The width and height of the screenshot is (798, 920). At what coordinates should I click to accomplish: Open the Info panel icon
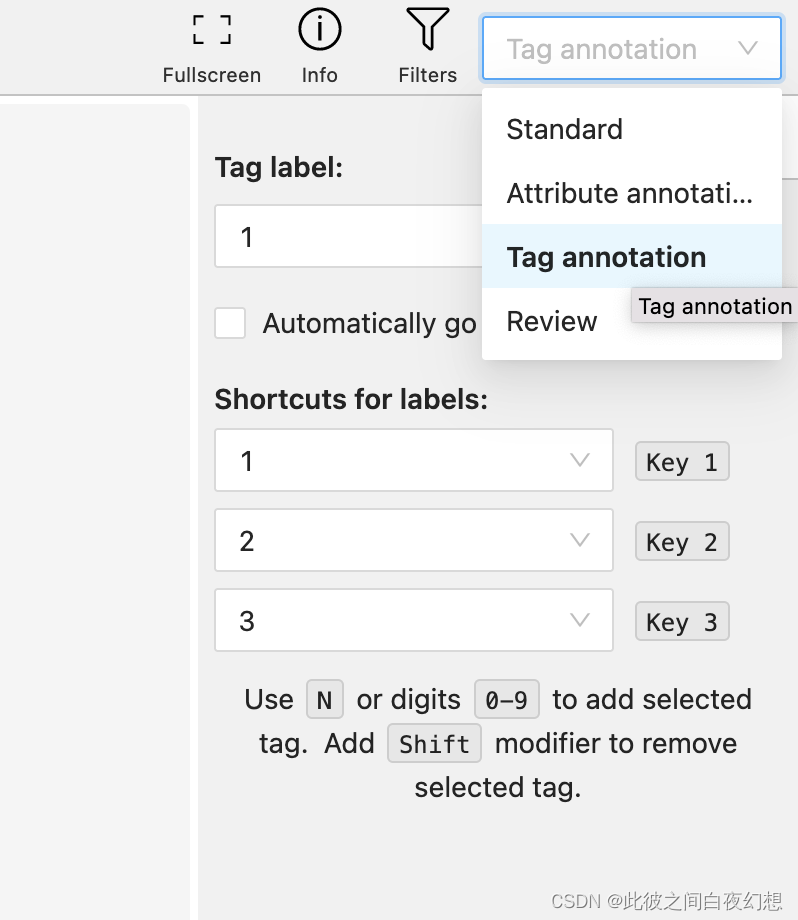tap(319, 30)
